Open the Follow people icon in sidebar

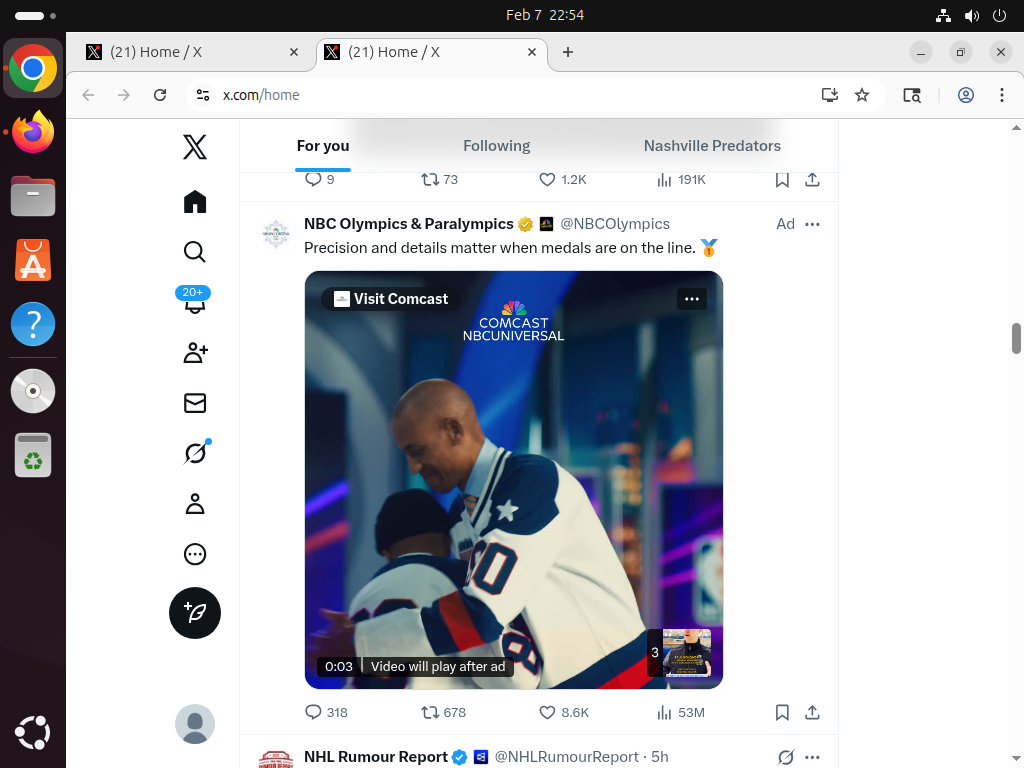tap(195, 353)
